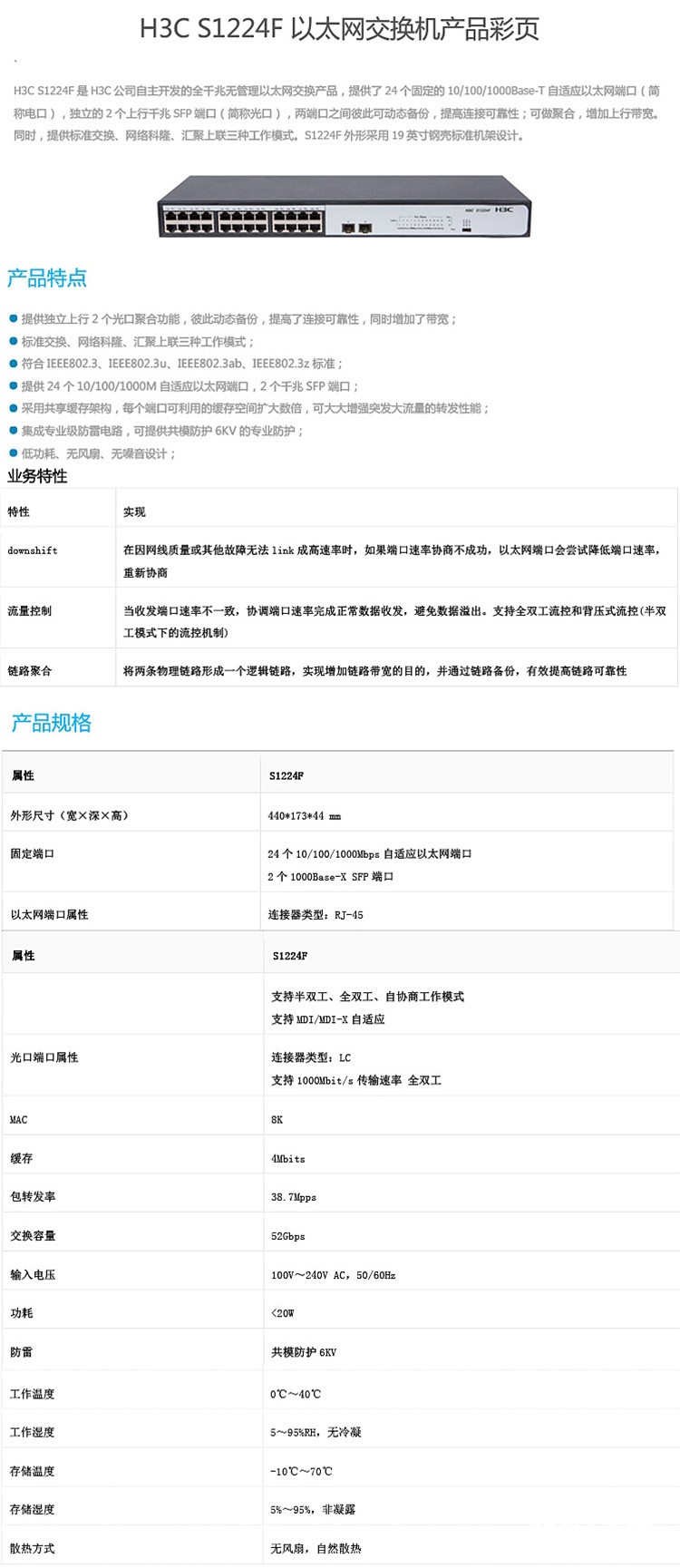Click the 输入电压 row label

(x=33, y=1274)
